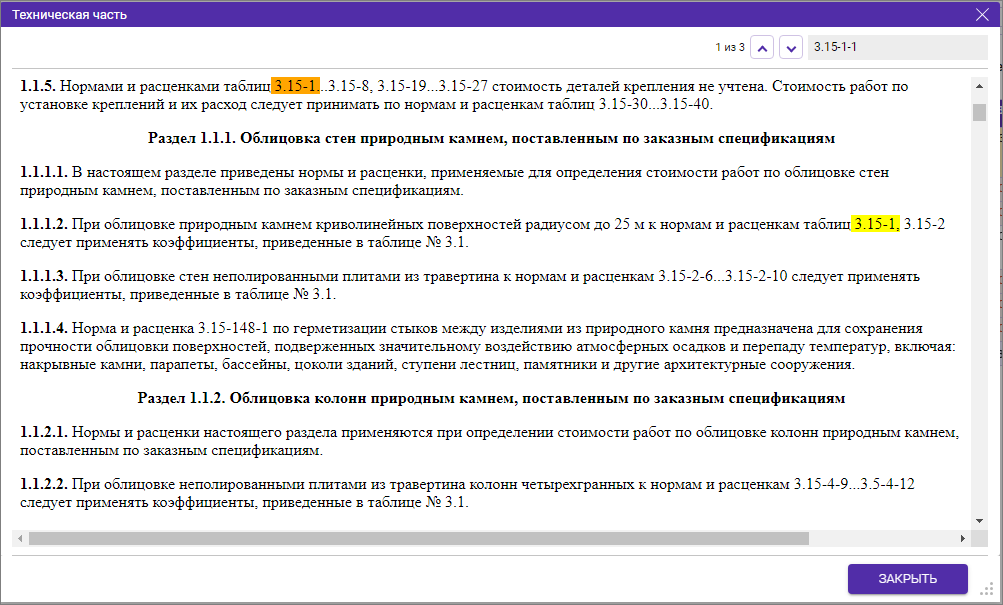Close the Техническая часть dialog via the X
This screenshot has width=1003, height=605.
point(984,15)
